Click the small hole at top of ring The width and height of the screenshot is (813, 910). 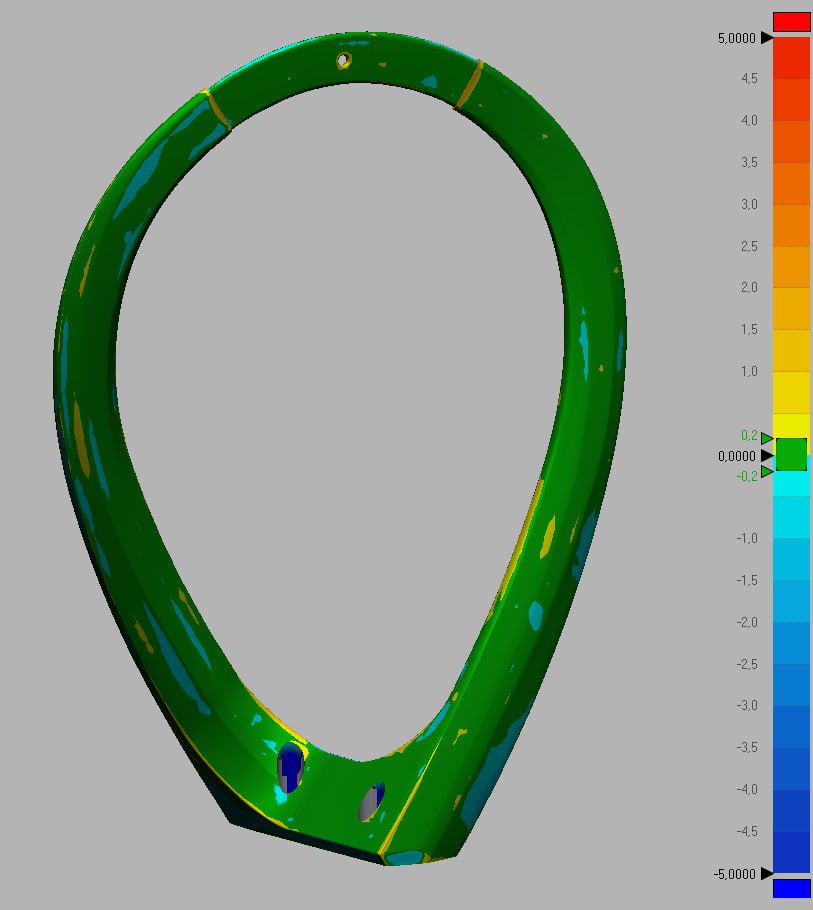coord(344,60)
